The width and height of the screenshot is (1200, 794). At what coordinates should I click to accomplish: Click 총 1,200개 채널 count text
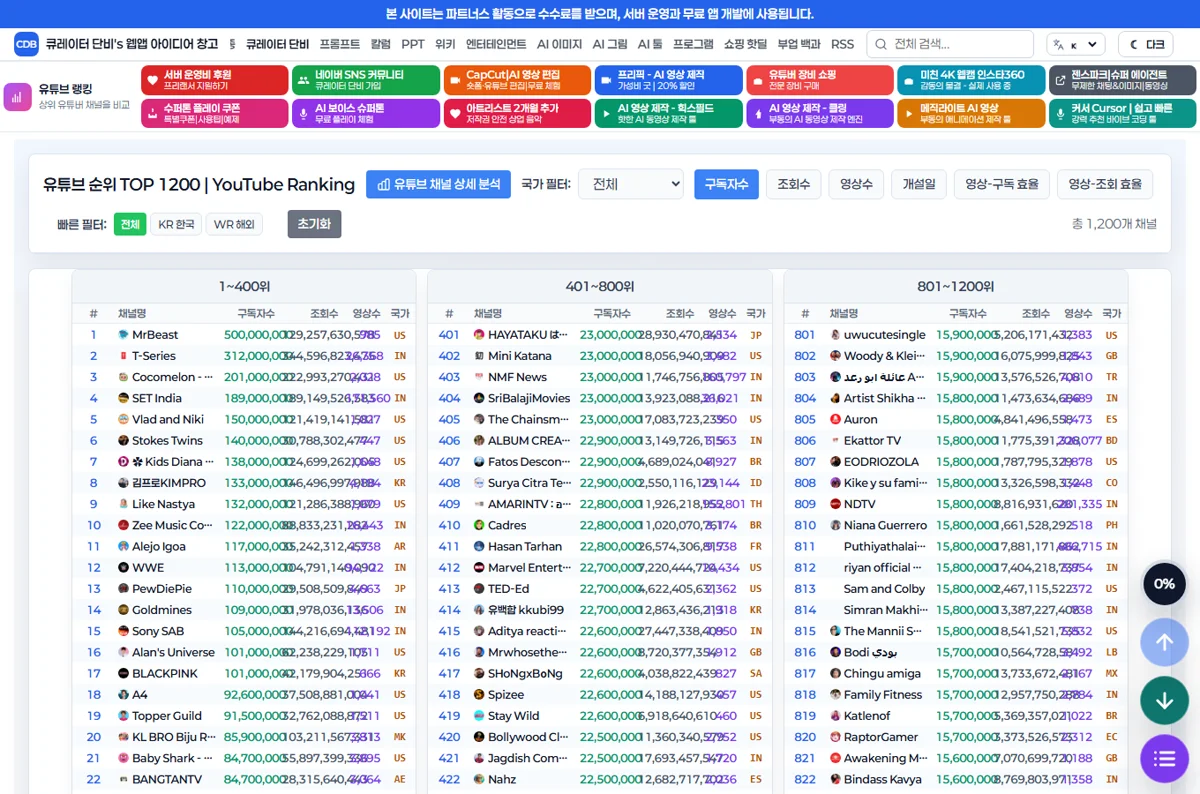pyautogui.click(x=1114, y=224)
